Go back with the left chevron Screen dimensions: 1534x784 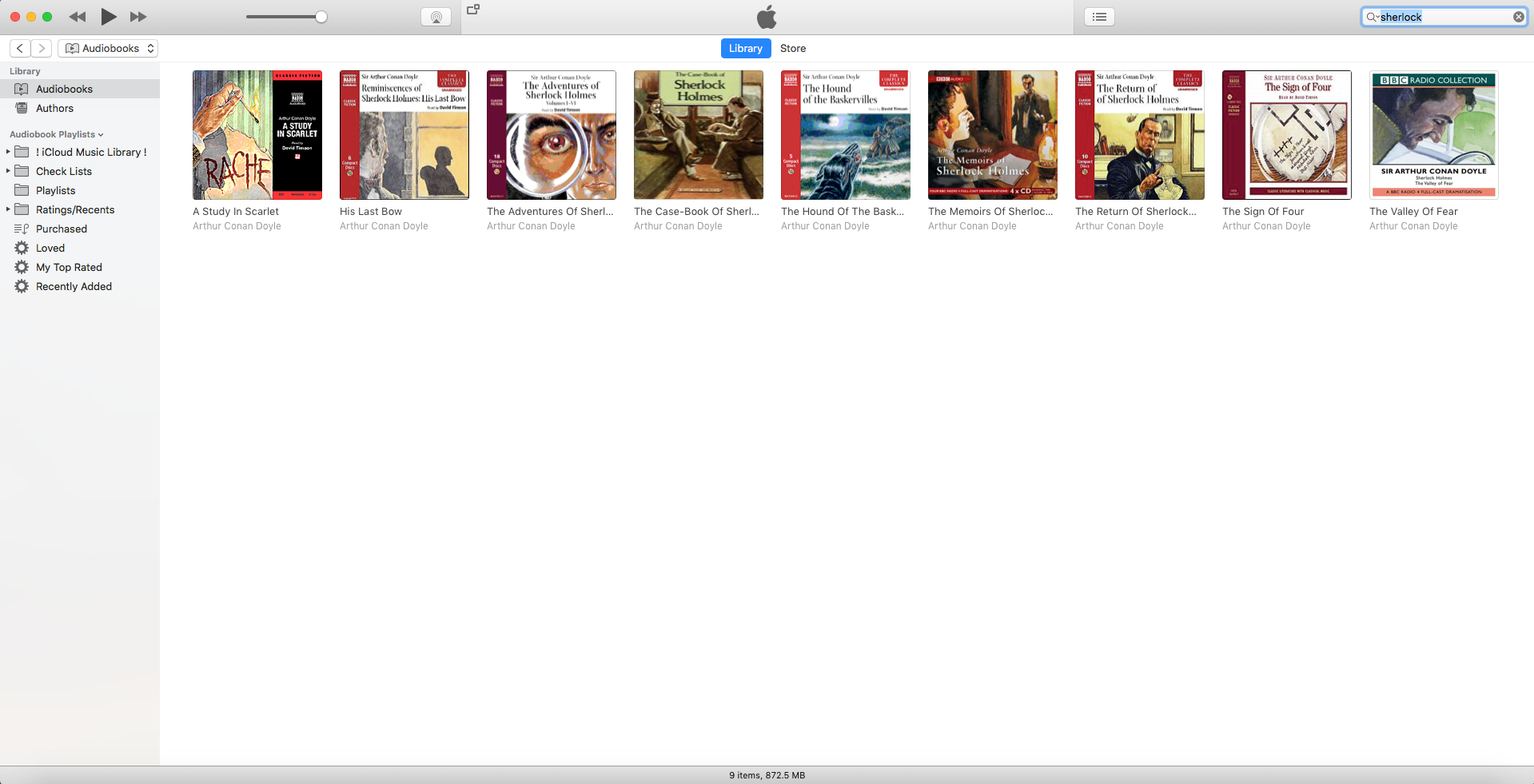pyautogui.click(x=21, y=49)
